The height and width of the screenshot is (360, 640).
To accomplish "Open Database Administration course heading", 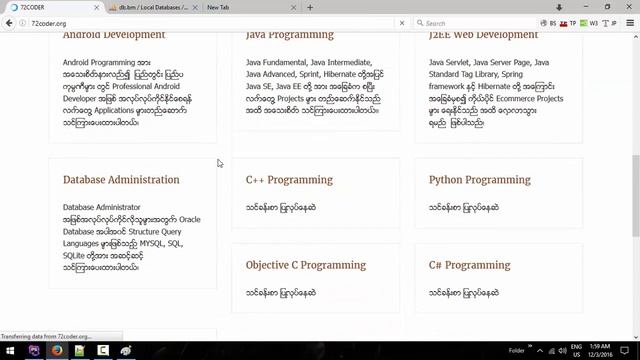I will pos(121,180).
